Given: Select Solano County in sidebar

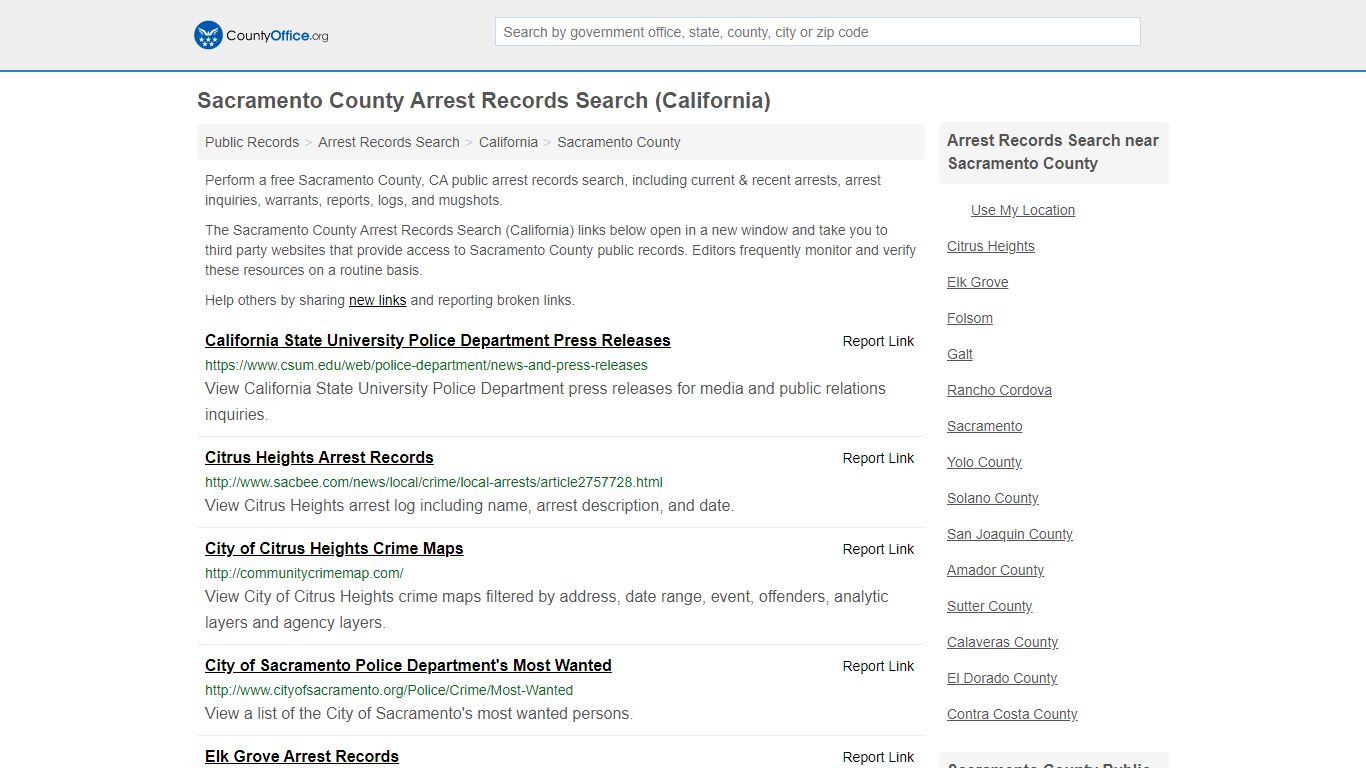Looking at the screenshot, I should click(x=993, y=498).
